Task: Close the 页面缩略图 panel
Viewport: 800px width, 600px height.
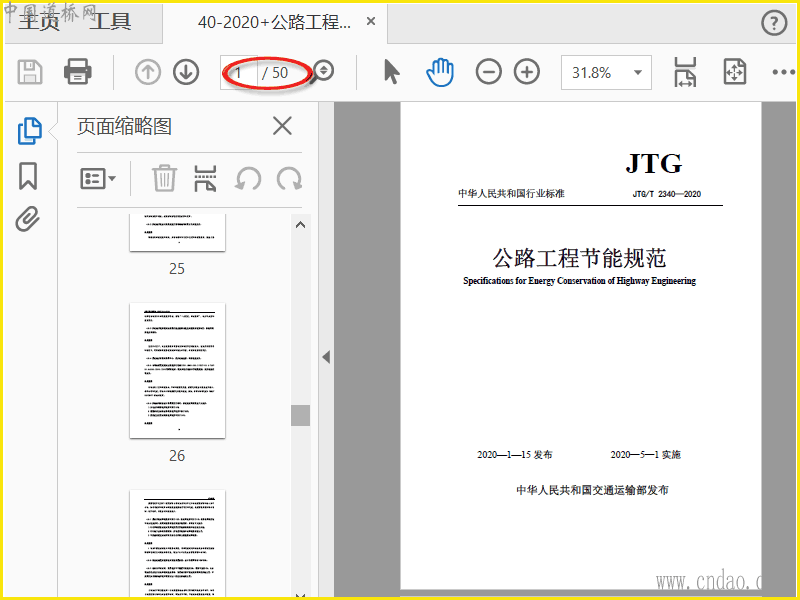Action: pos(282,126)
